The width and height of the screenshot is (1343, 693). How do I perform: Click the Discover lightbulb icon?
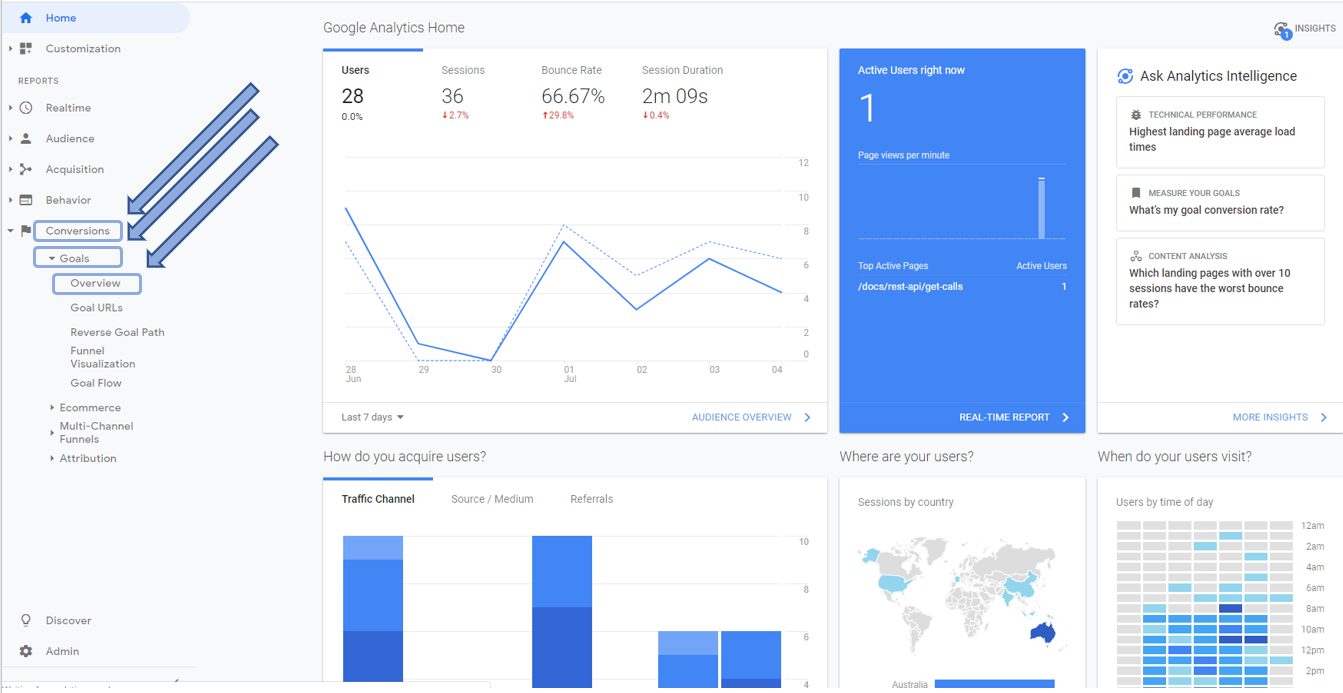[26, 620]
